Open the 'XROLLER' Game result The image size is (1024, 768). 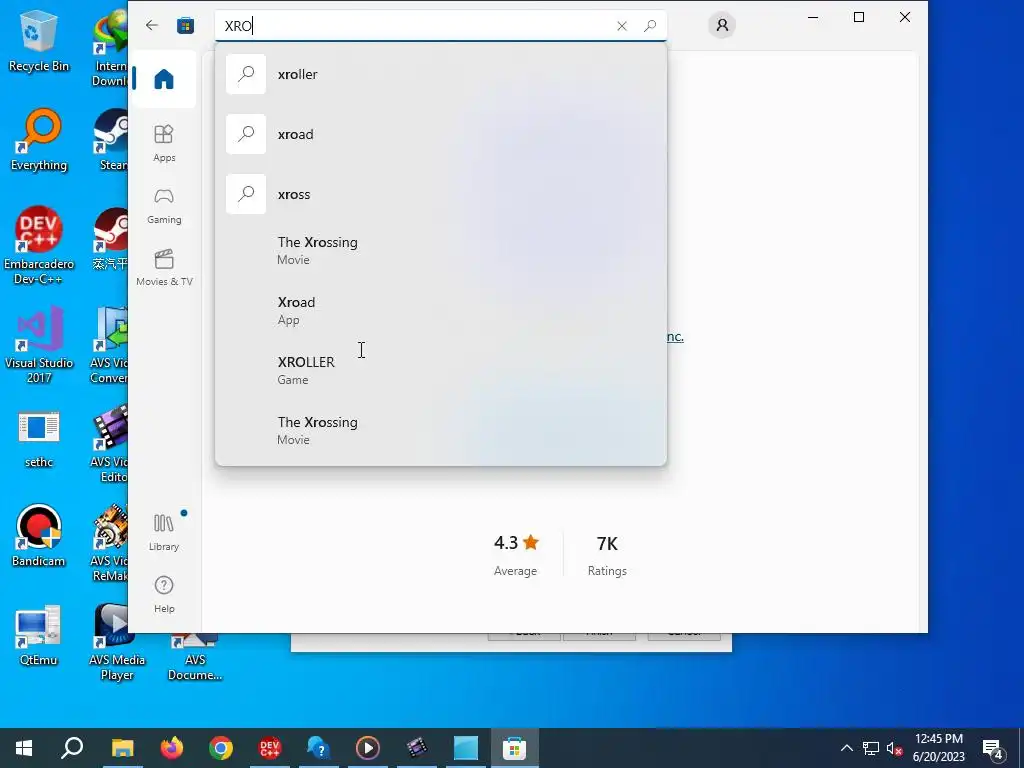coord(441,370)
